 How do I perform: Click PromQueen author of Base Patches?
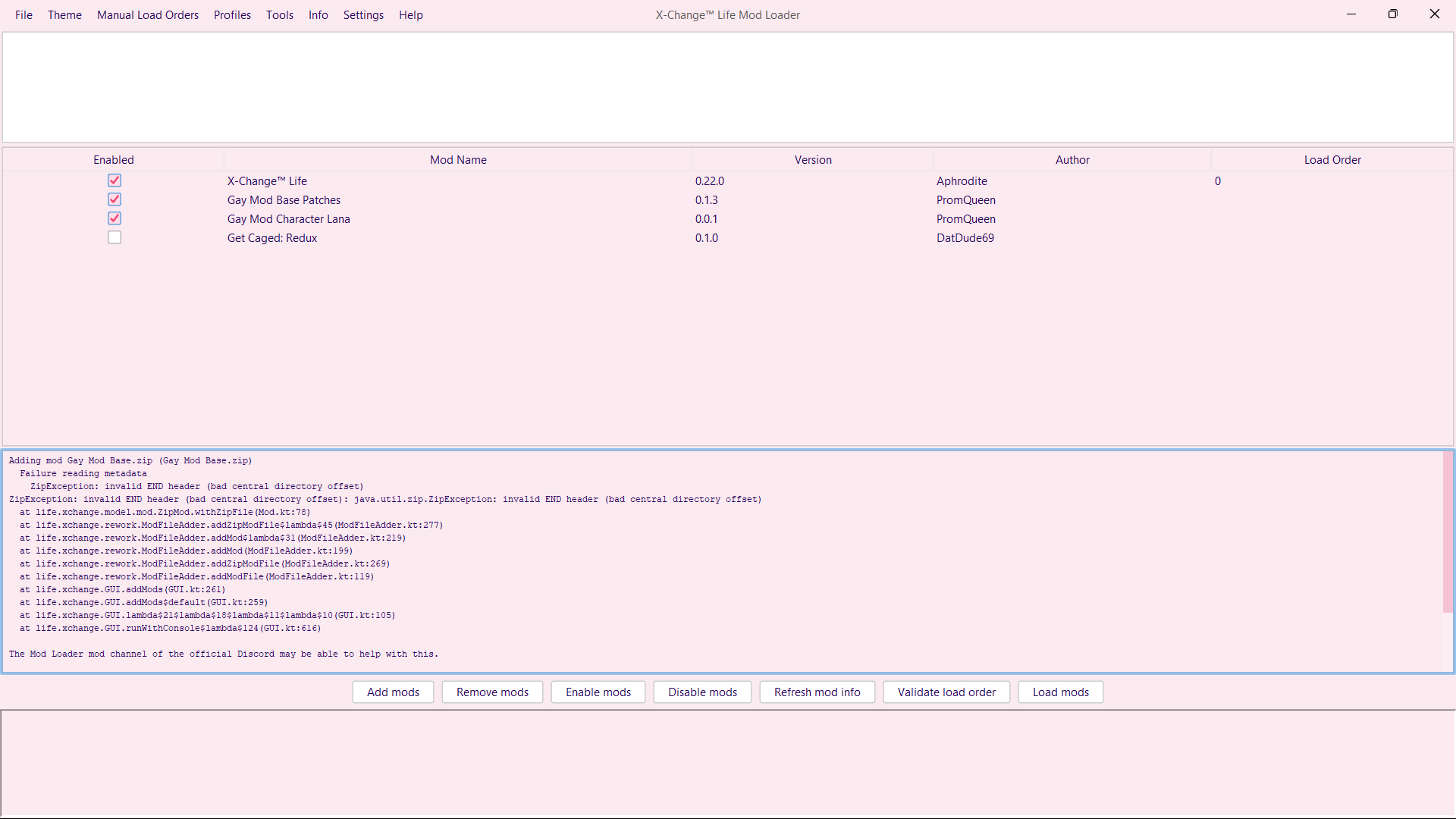(965, 199)
